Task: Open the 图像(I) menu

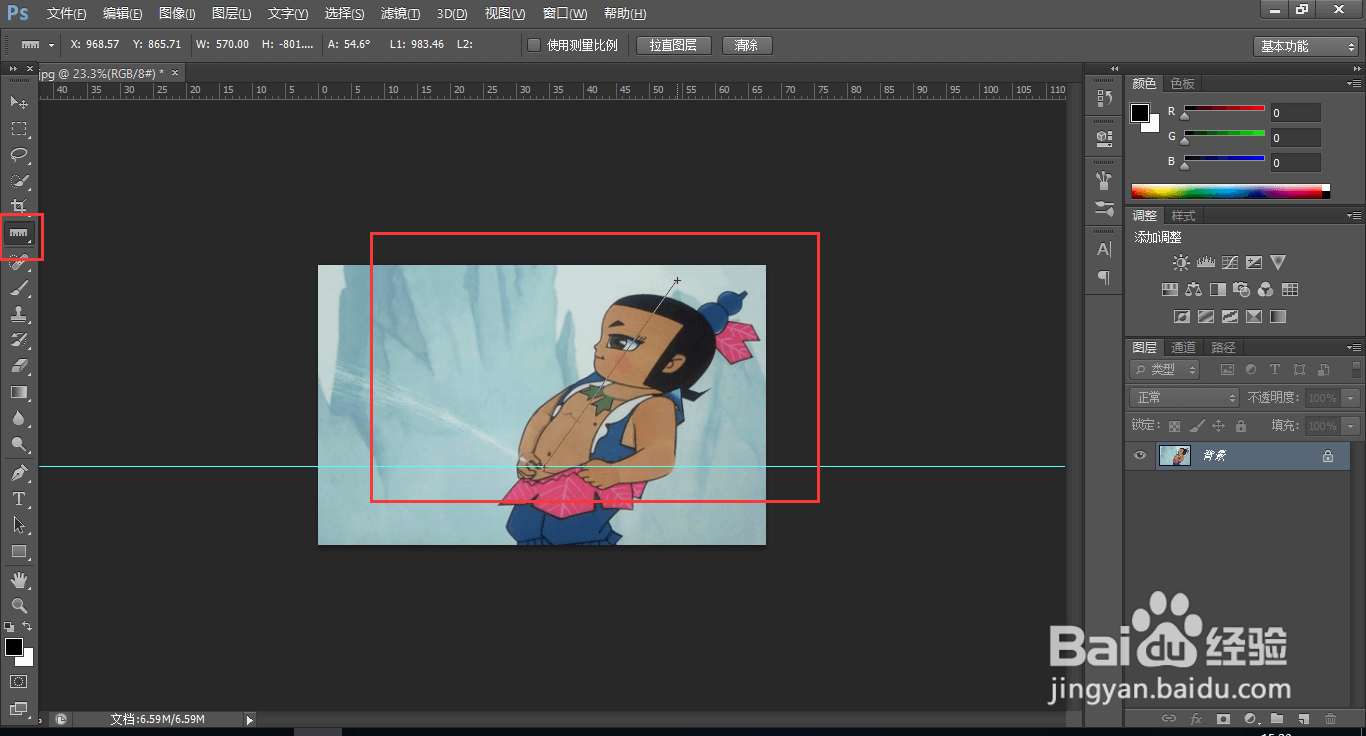Action: point(177,14)
